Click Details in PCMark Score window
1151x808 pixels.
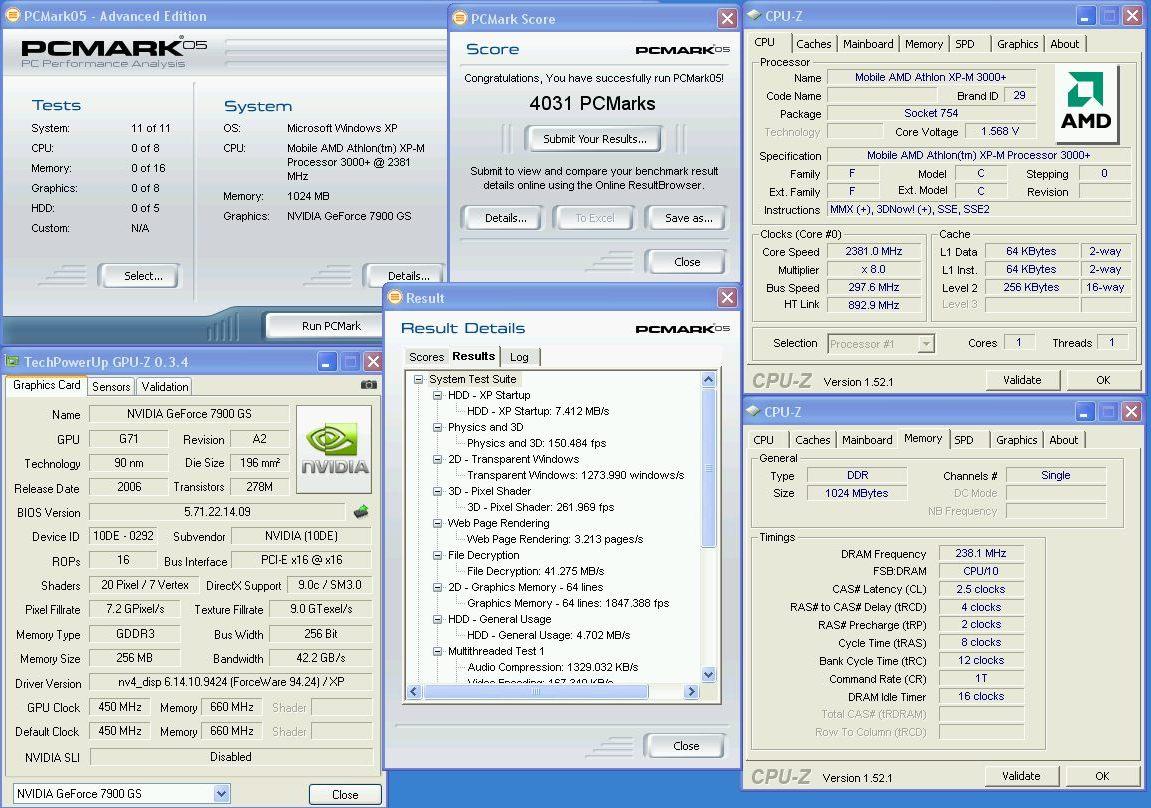[x=505, y=218]
